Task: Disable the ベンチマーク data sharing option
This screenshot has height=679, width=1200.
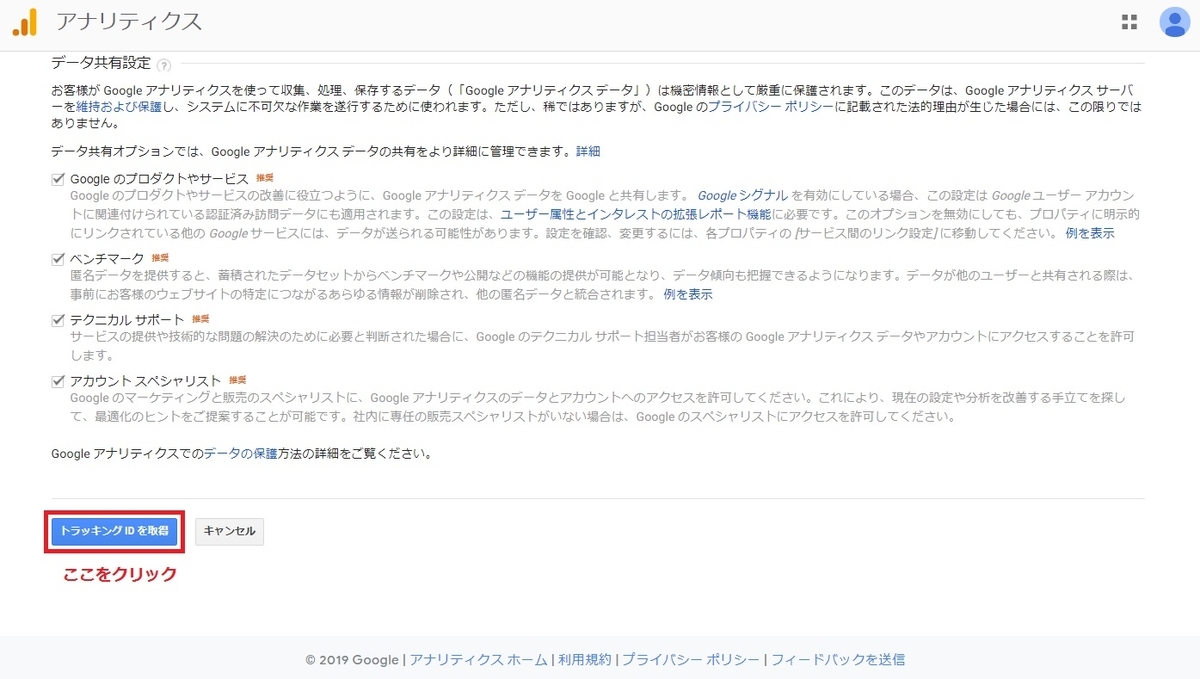Action: (x=56, y=259)
